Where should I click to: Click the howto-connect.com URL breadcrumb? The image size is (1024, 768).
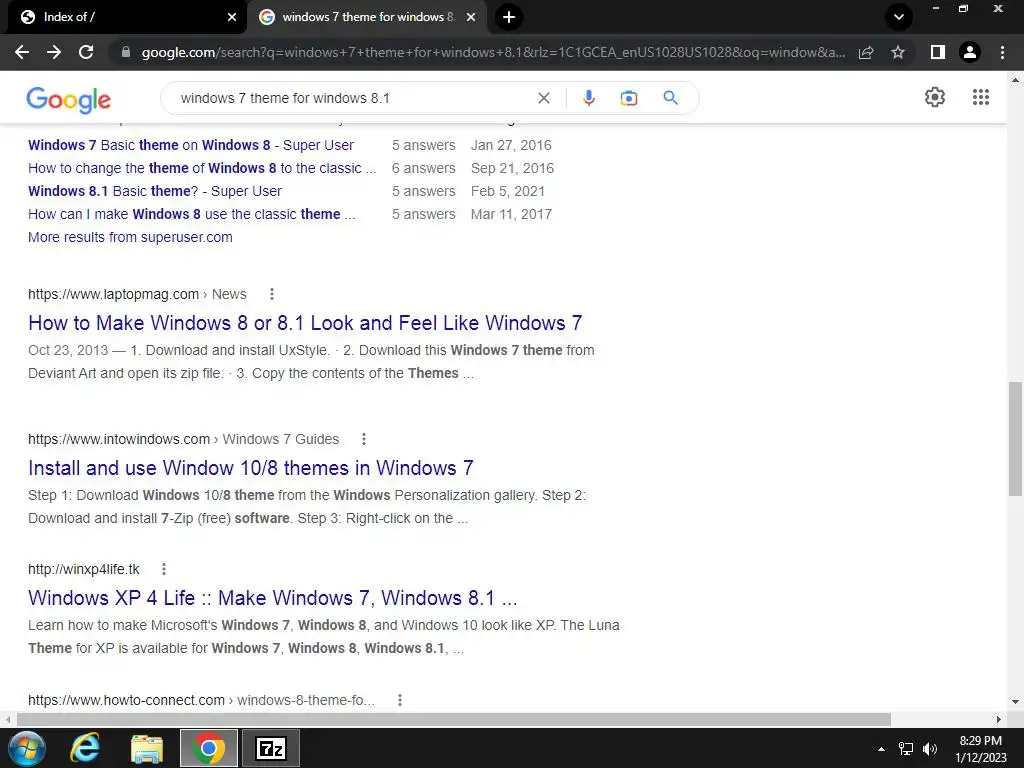(201, 700)
